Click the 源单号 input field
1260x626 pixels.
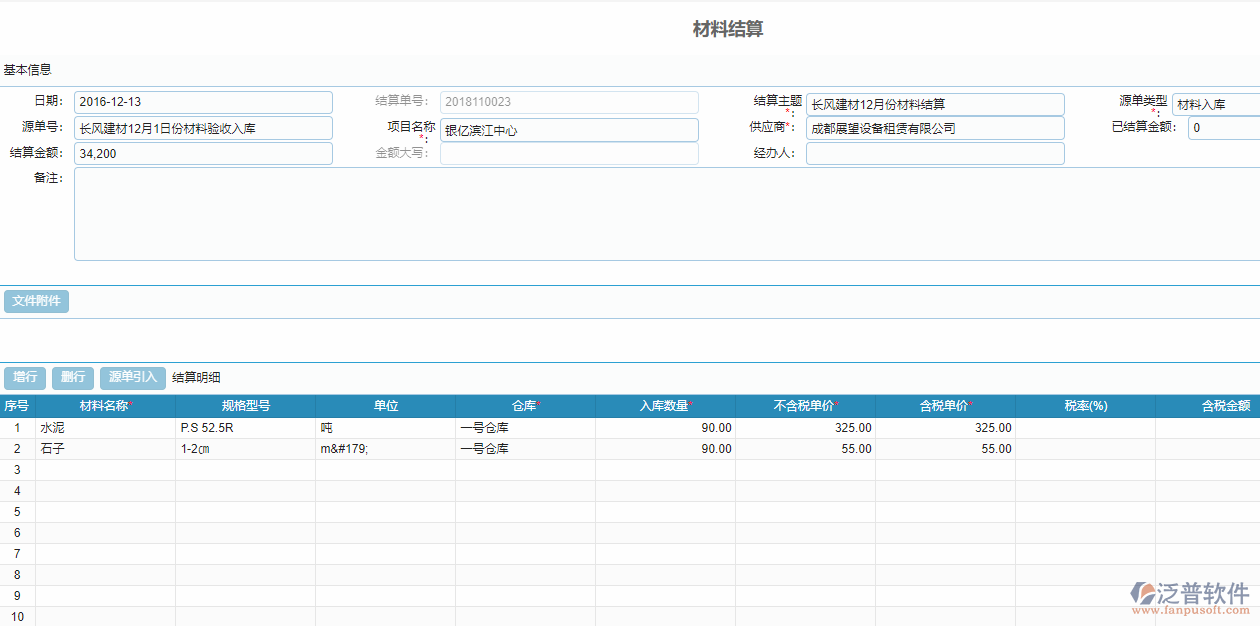pos(203,128)
